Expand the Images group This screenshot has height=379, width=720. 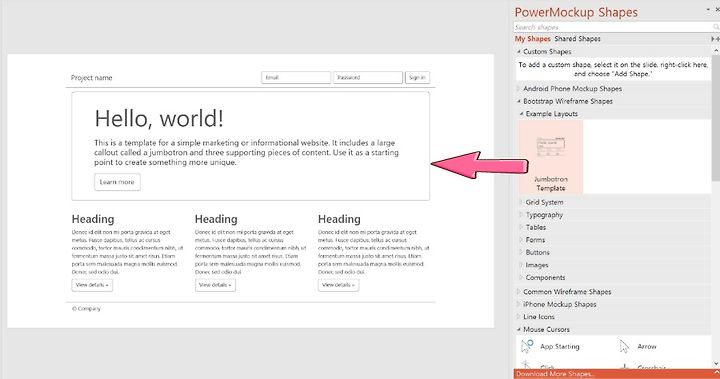click(522, 265)
